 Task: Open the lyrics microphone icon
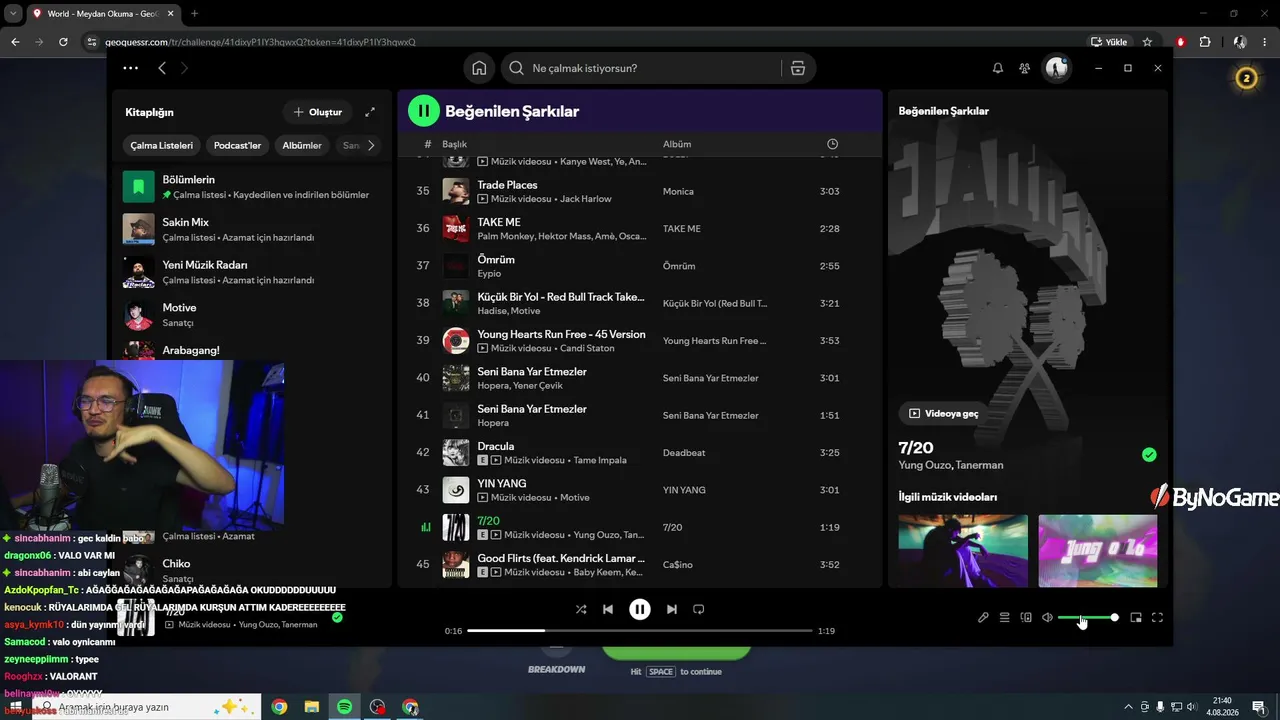983,617
